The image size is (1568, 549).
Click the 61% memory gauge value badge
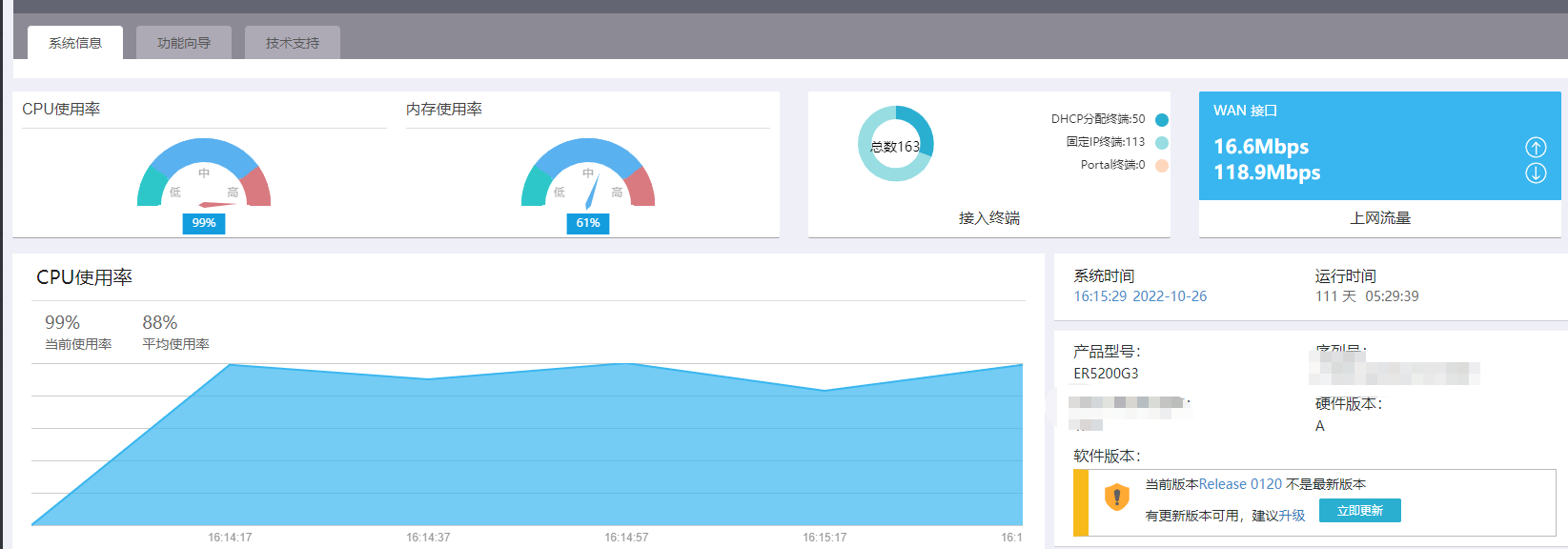coord(588,223)
